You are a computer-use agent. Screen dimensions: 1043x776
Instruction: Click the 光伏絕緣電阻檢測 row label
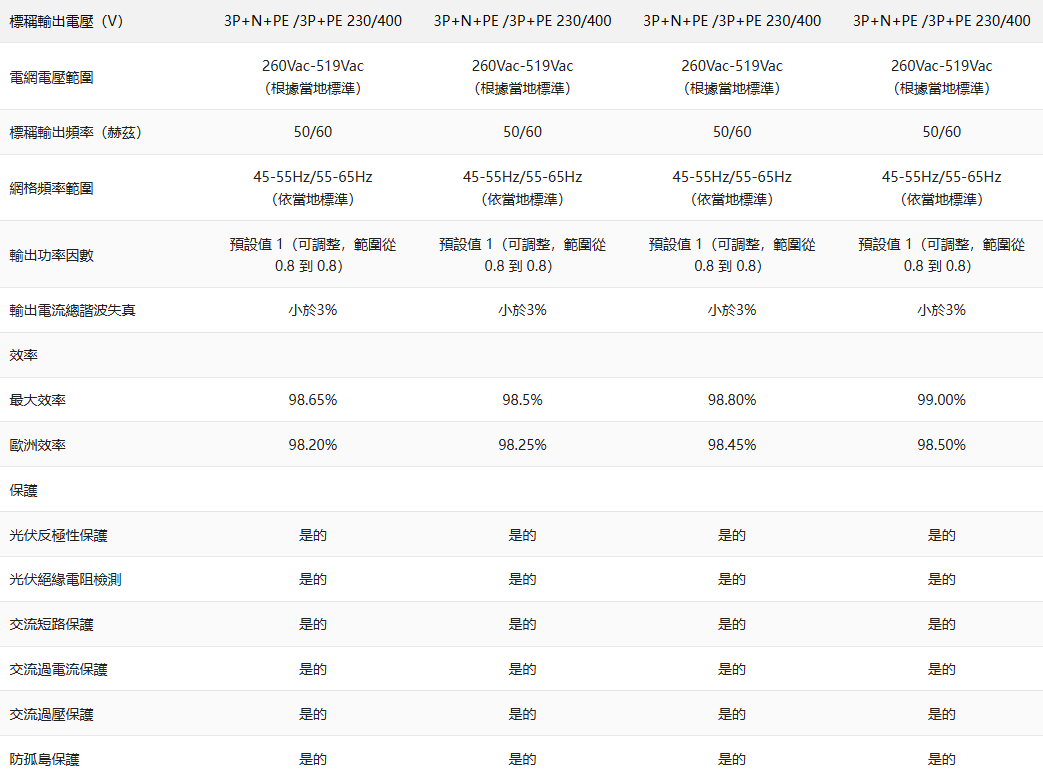[65, 580]
